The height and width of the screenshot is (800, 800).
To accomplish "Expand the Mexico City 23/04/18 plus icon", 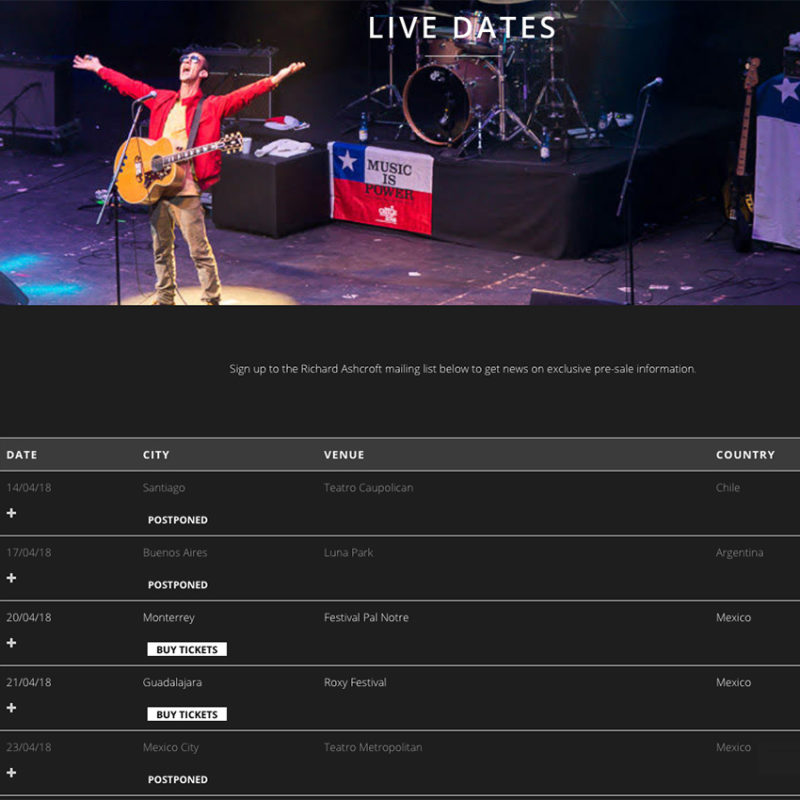I will pos(11,772).
